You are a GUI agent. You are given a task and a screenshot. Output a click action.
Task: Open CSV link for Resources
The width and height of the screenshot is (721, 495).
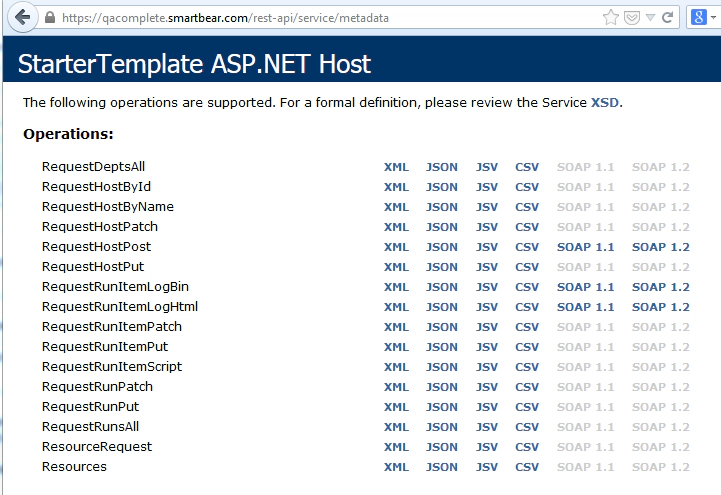coord(527,467)
